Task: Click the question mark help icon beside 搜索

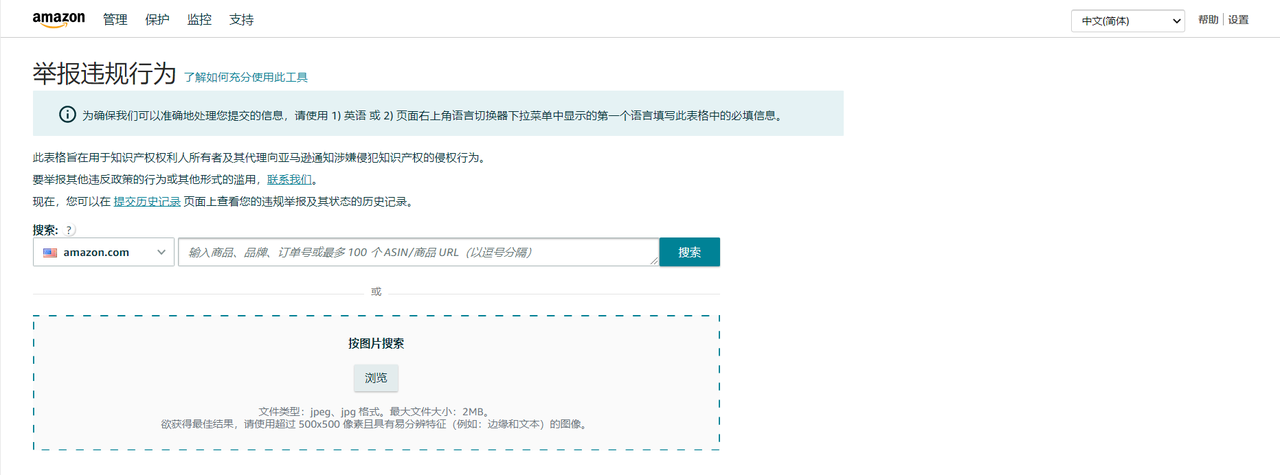Action: click(69, 230)
